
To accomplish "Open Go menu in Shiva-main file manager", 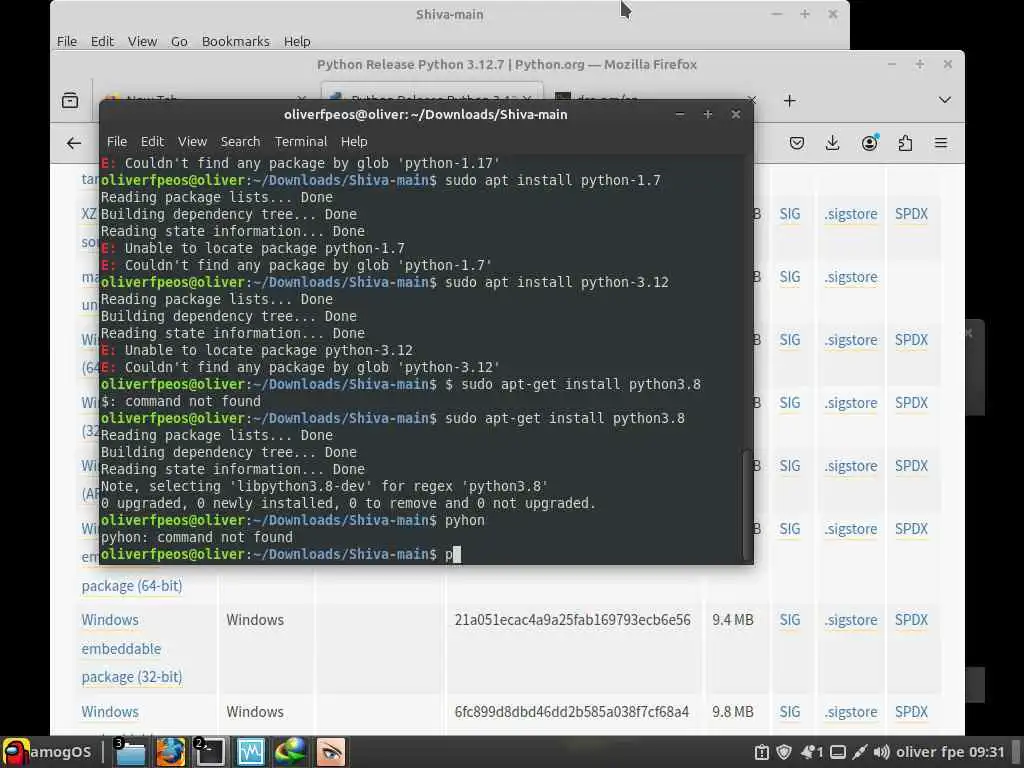I will (x=179, y=41).
